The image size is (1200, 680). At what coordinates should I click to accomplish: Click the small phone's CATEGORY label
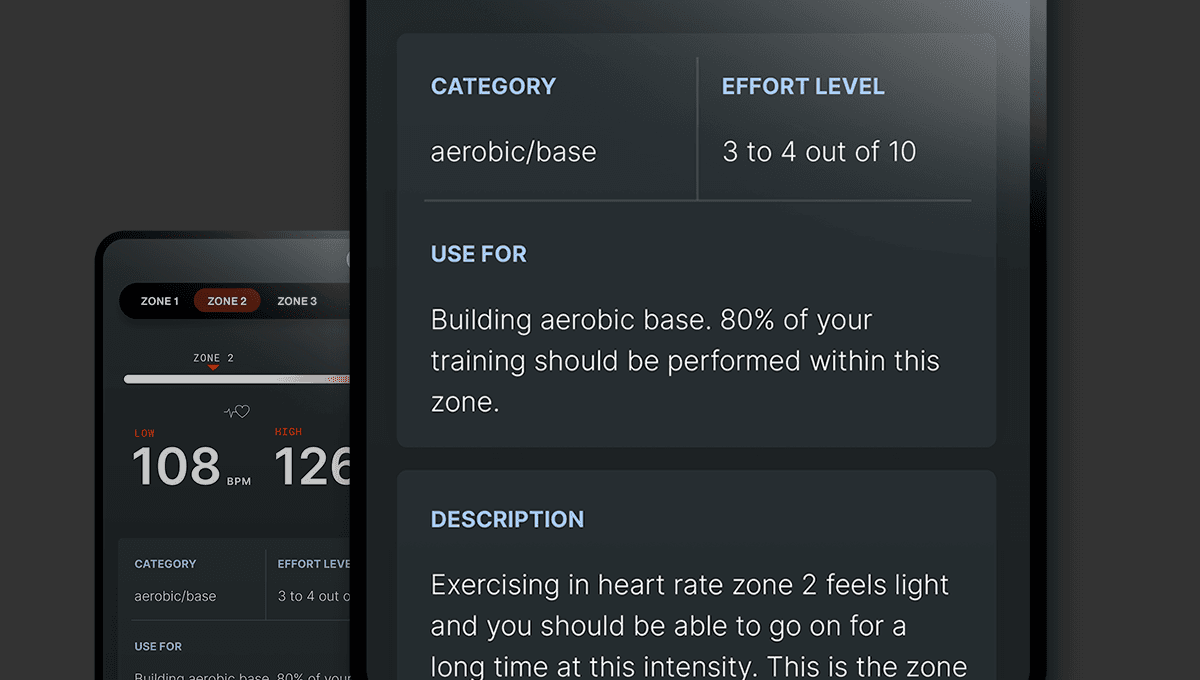click(165, 564)
